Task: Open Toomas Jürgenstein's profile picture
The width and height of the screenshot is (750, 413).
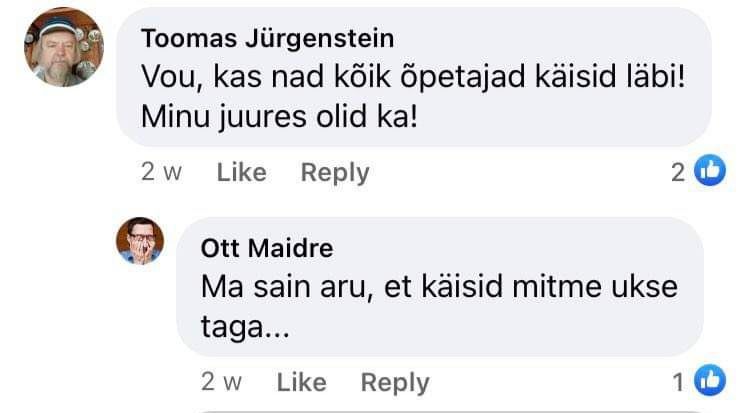Action: coord(63,48)
